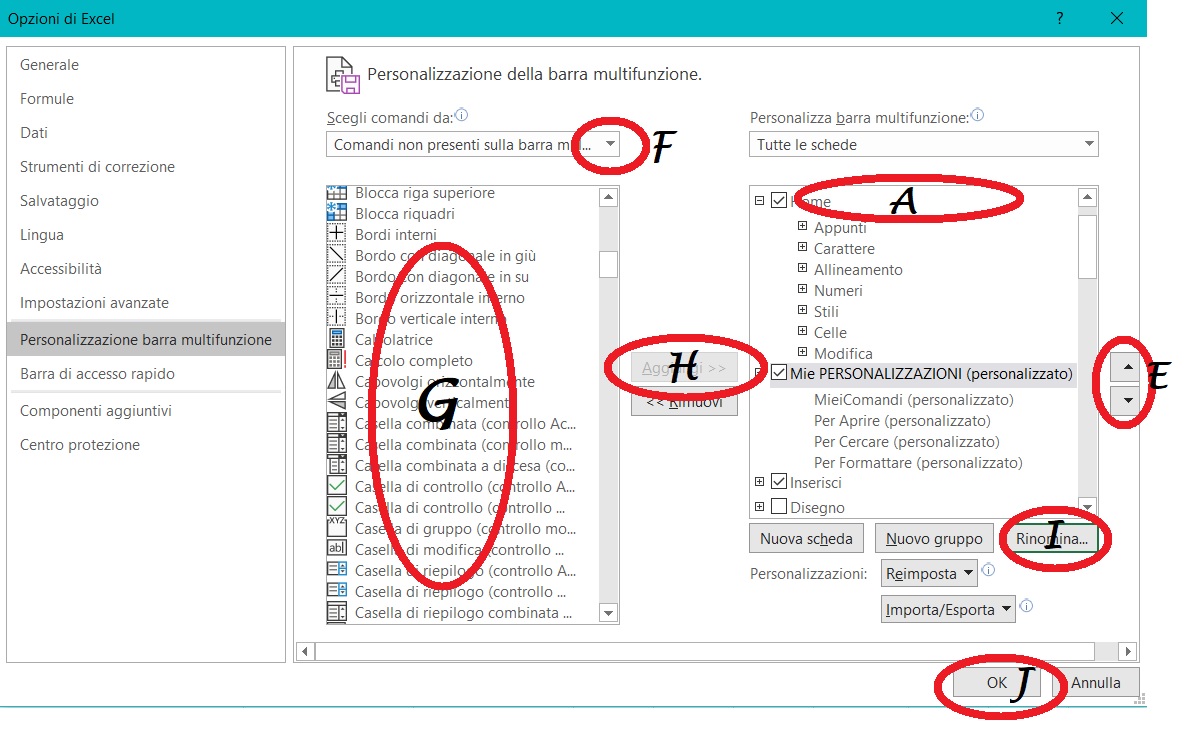The width and height of the screenshot is (1199, 738).
Task: Switch to Strumenti di correzione category
Action: [145, 167]
